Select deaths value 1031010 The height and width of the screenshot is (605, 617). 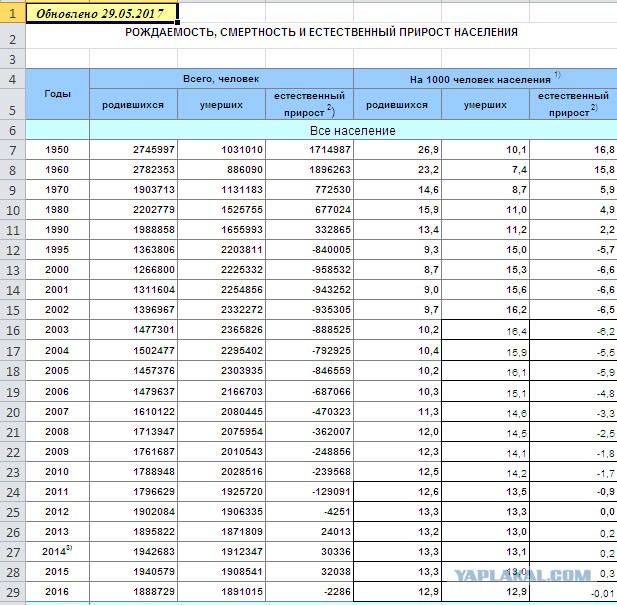(222, 150)
